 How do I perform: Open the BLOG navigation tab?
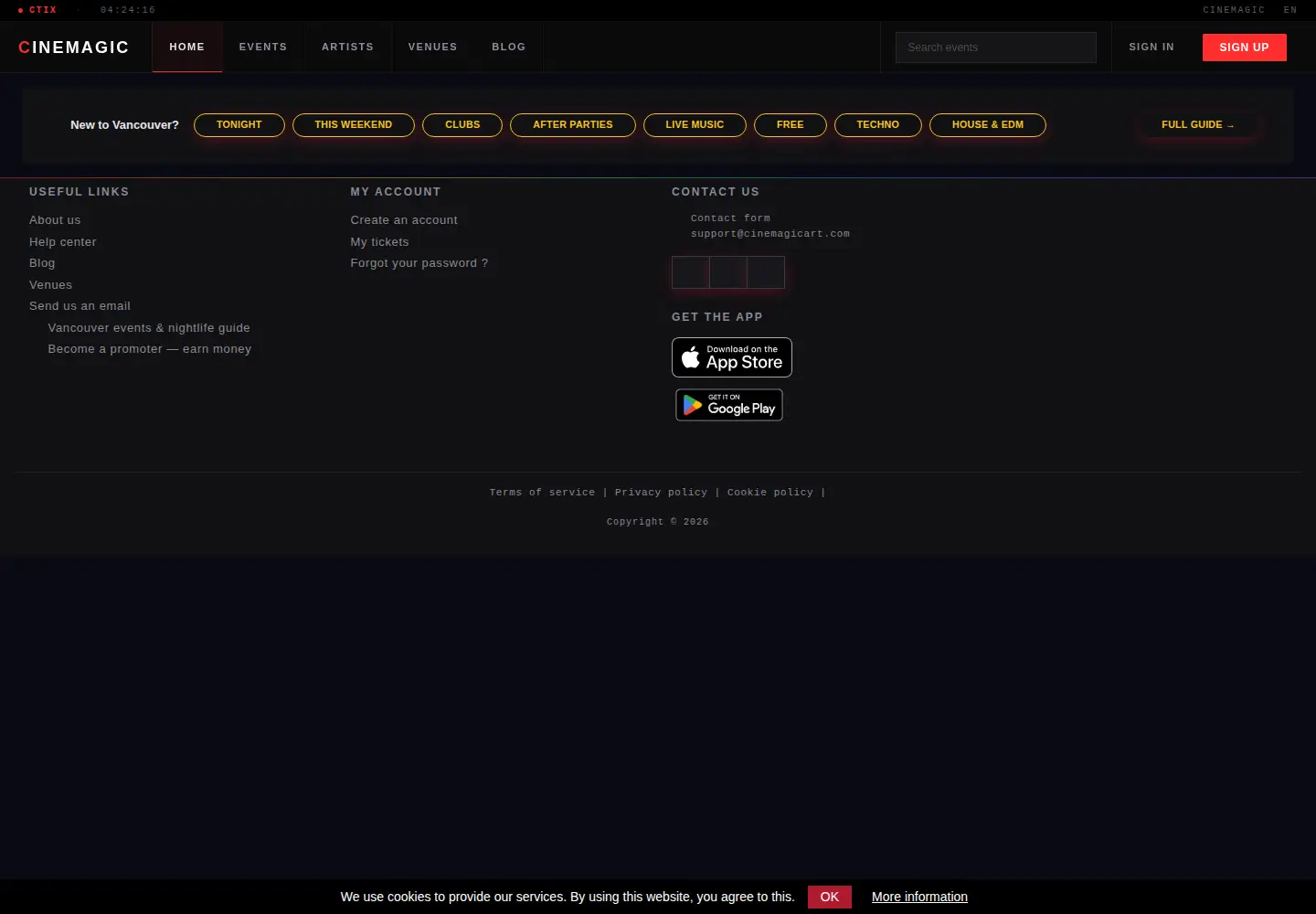point(509,47)
